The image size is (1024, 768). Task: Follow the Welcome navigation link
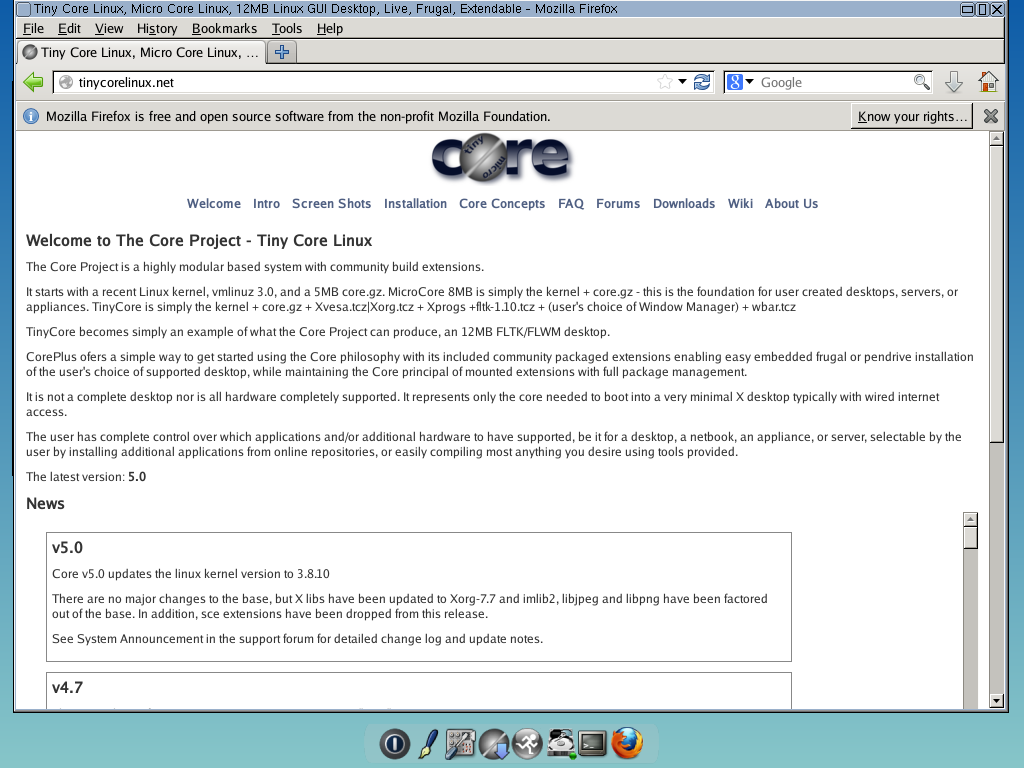click(214, 204)
